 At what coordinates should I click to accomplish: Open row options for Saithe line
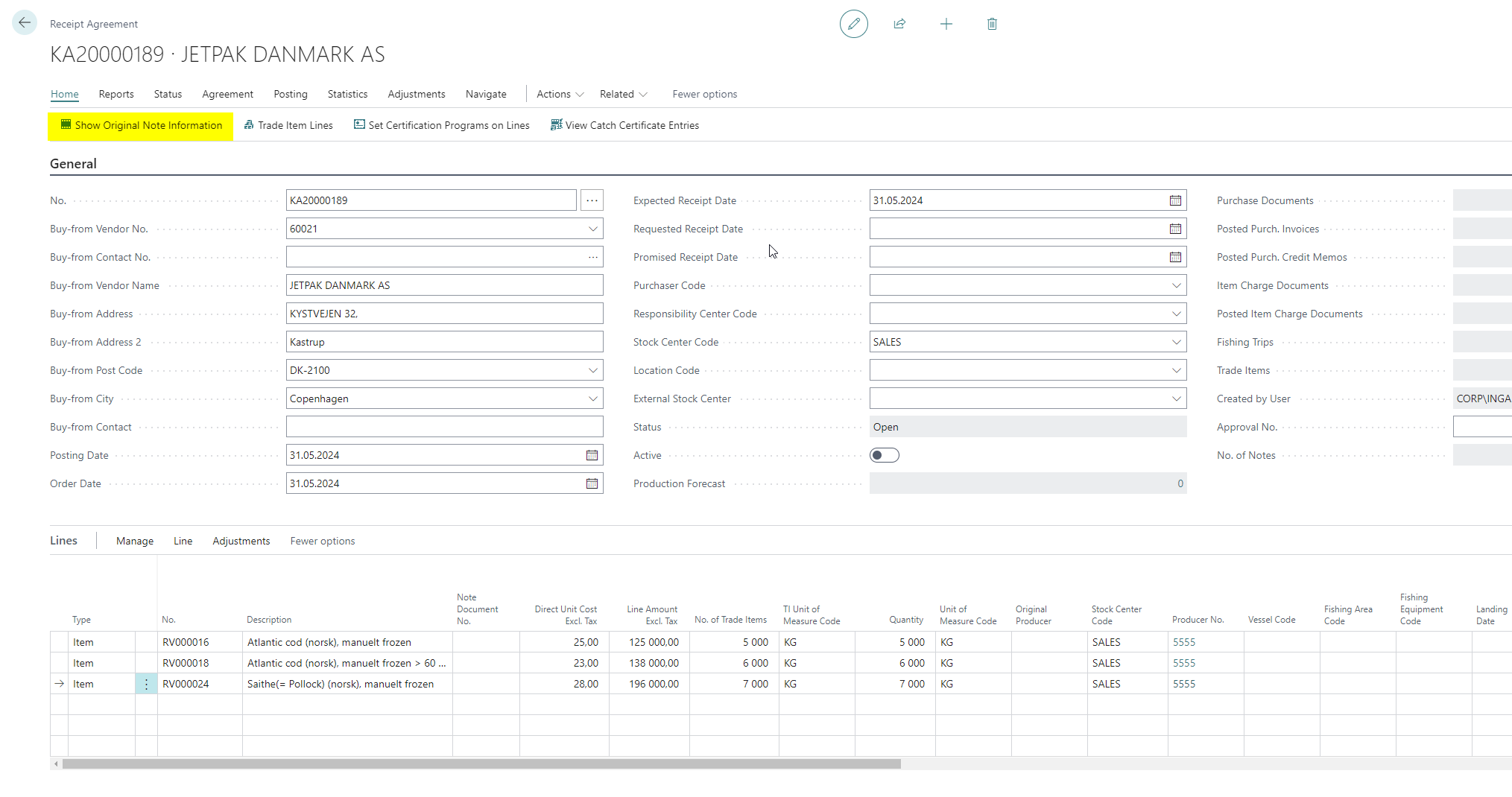coord(146,684)
